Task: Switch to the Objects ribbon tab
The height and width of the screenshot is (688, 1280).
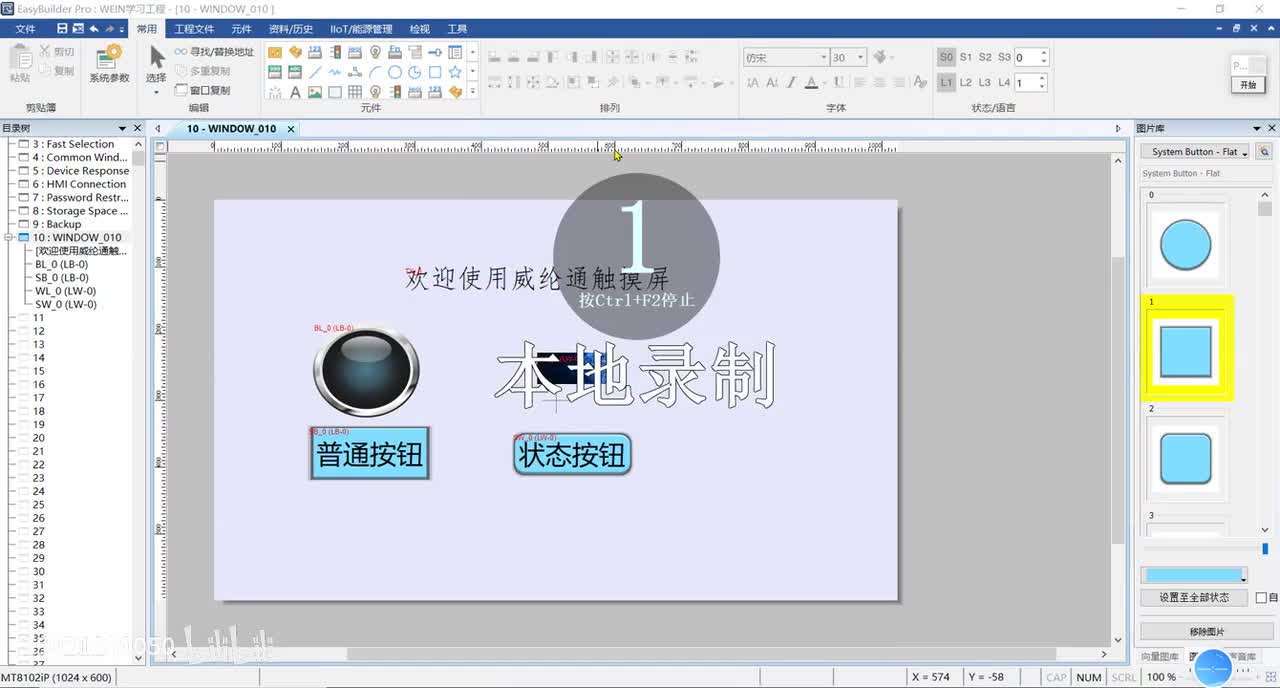Action: [x=241, y=29]
